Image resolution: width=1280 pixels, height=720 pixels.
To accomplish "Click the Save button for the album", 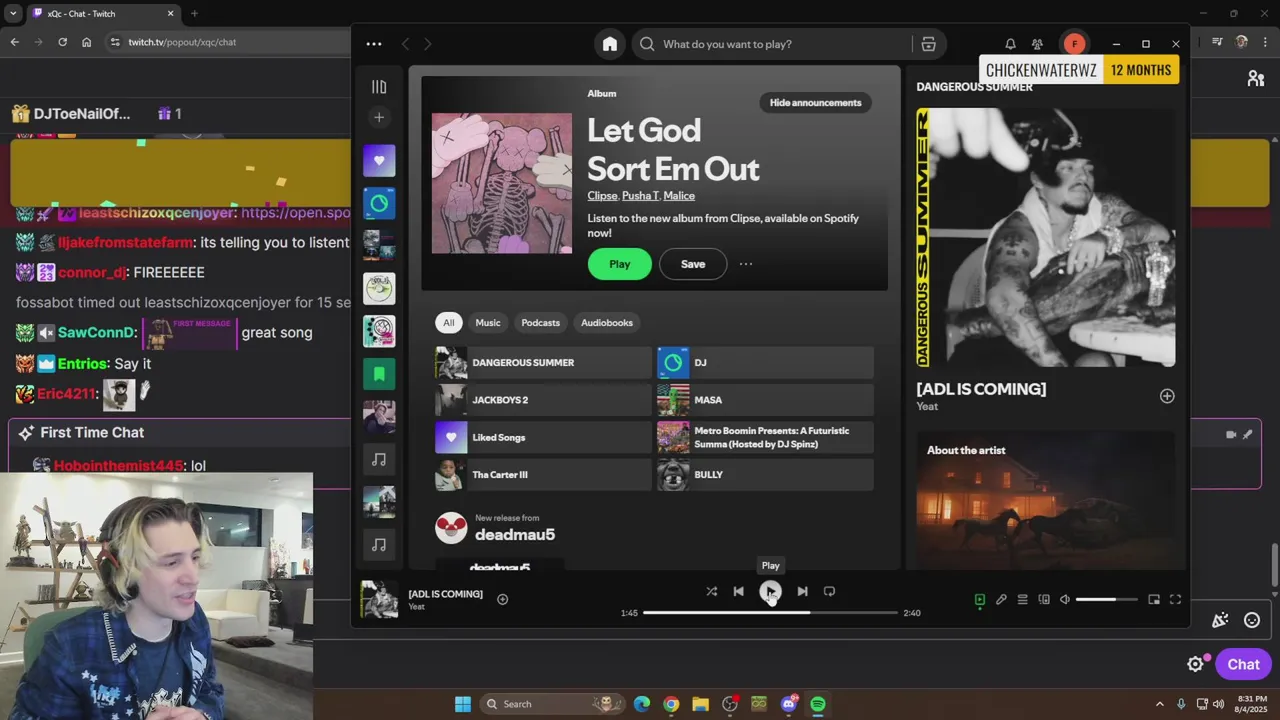I will [x=693, y=264].
